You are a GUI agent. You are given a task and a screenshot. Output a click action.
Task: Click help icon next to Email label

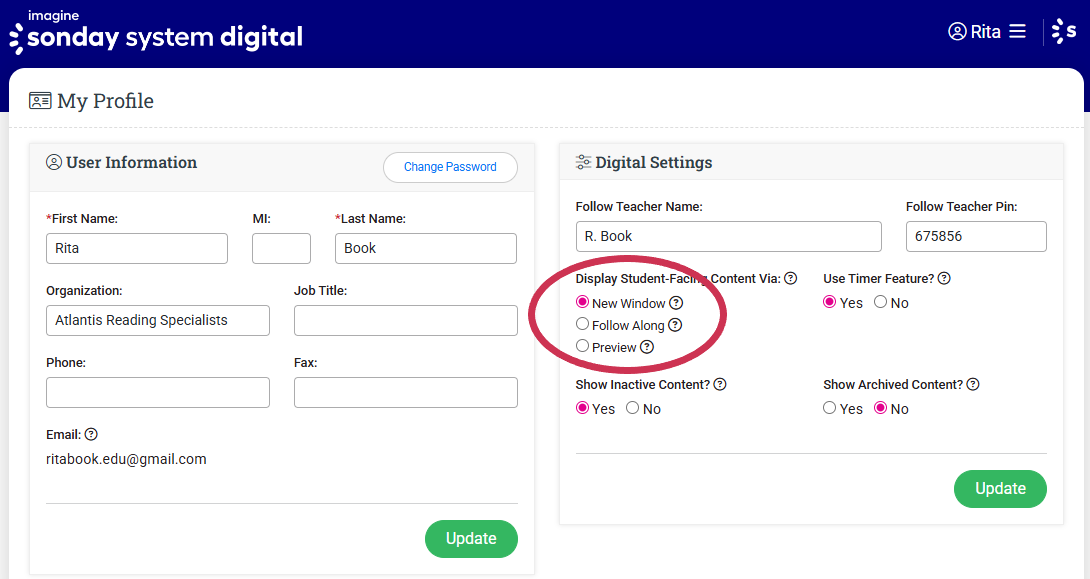[91, 435]
